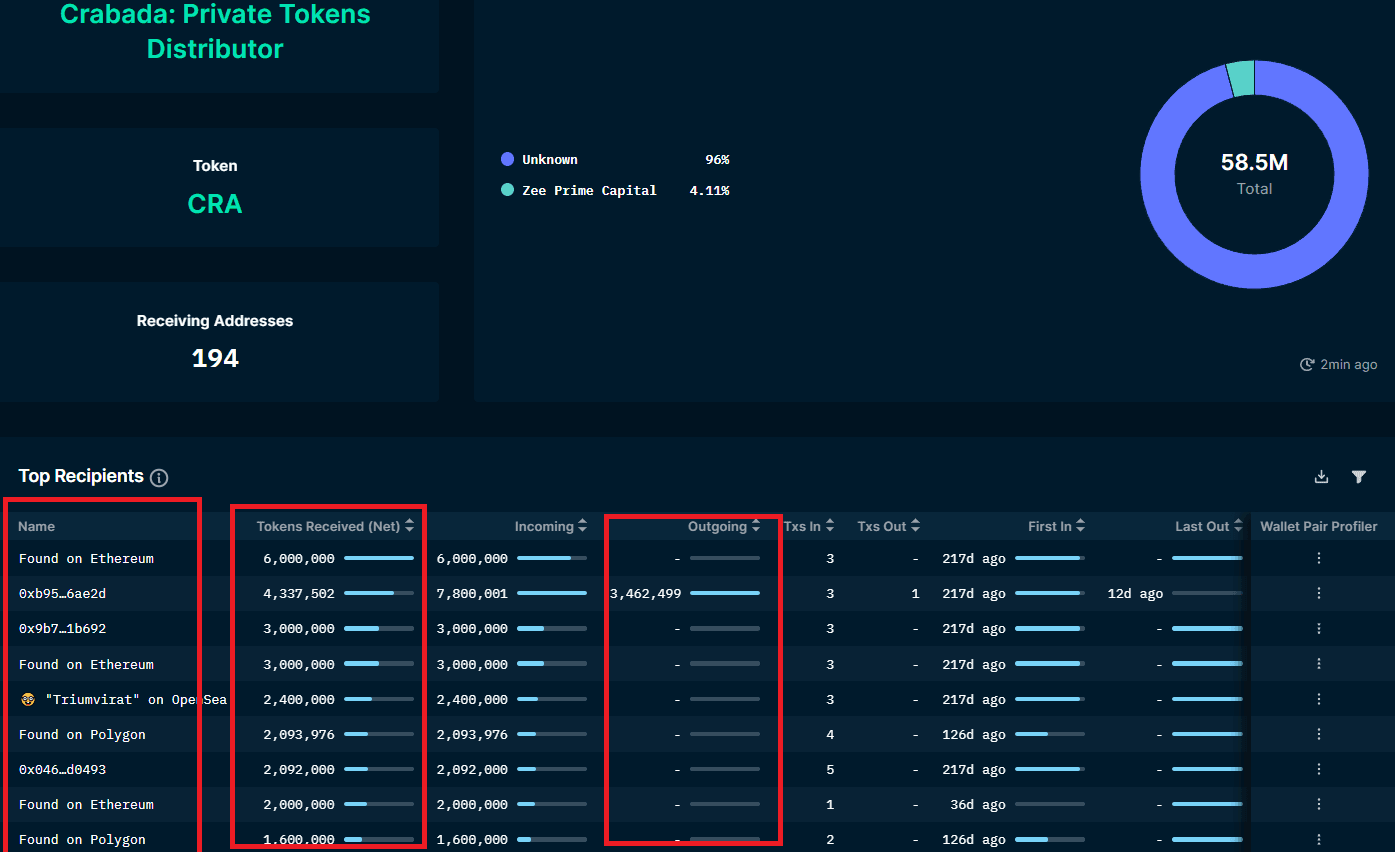Select the Unknown legend label

tap(550, 159)
